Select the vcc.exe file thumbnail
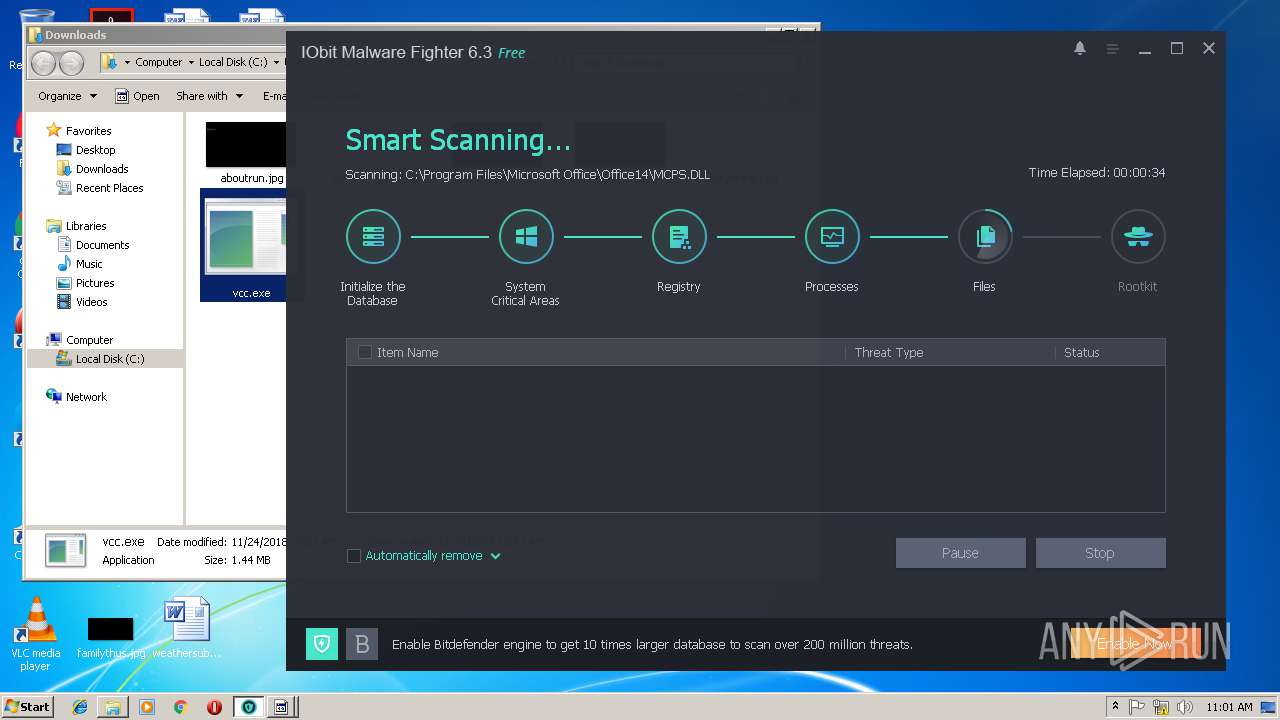The width and height of the screenshot is (1280, 720). click(x=244, y=245)
